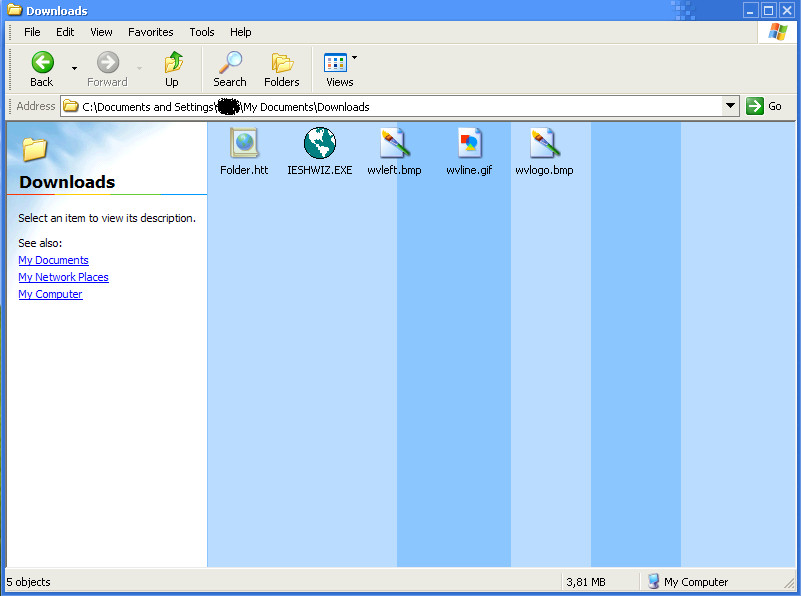Go up one folder level
Screen dimensions: 802x596
172,69
